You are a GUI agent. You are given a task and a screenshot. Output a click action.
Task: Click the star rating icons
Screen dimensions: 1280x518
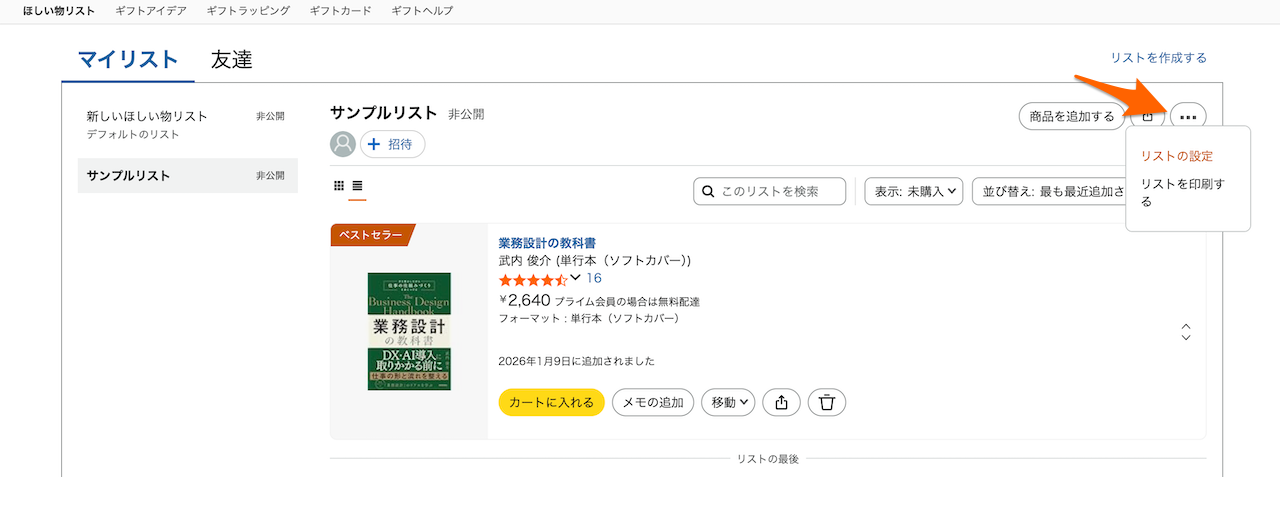click(x=532, y=279)
